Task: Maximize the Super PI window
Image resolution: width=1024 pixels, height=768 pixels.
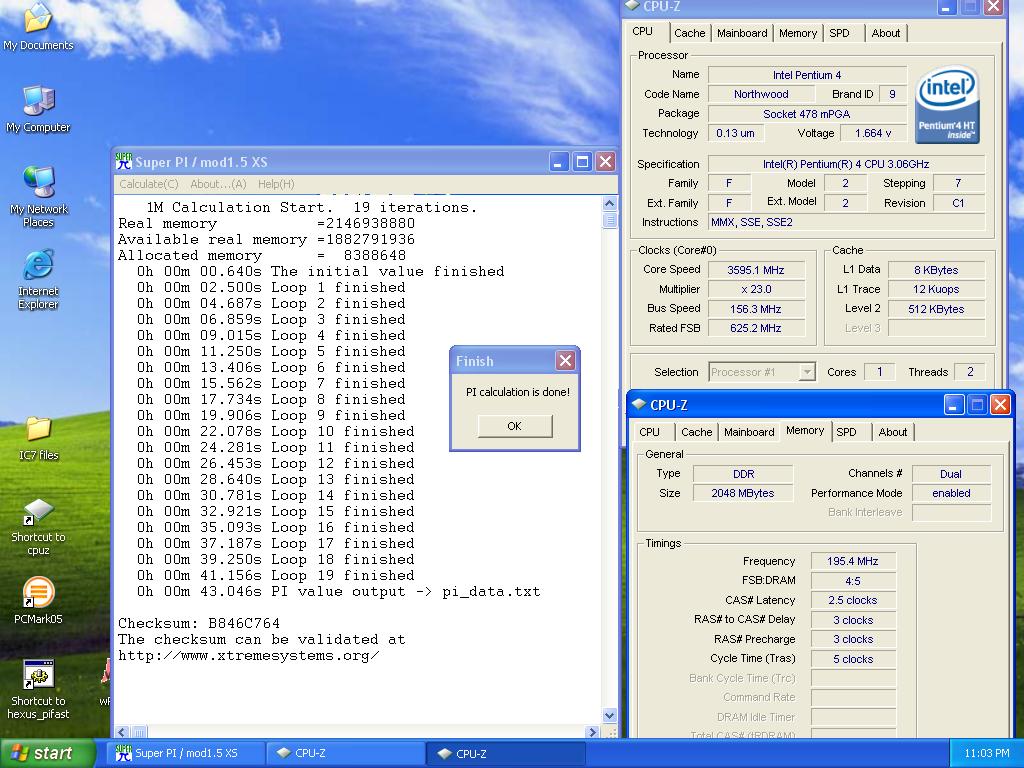Action: (582, 161)
